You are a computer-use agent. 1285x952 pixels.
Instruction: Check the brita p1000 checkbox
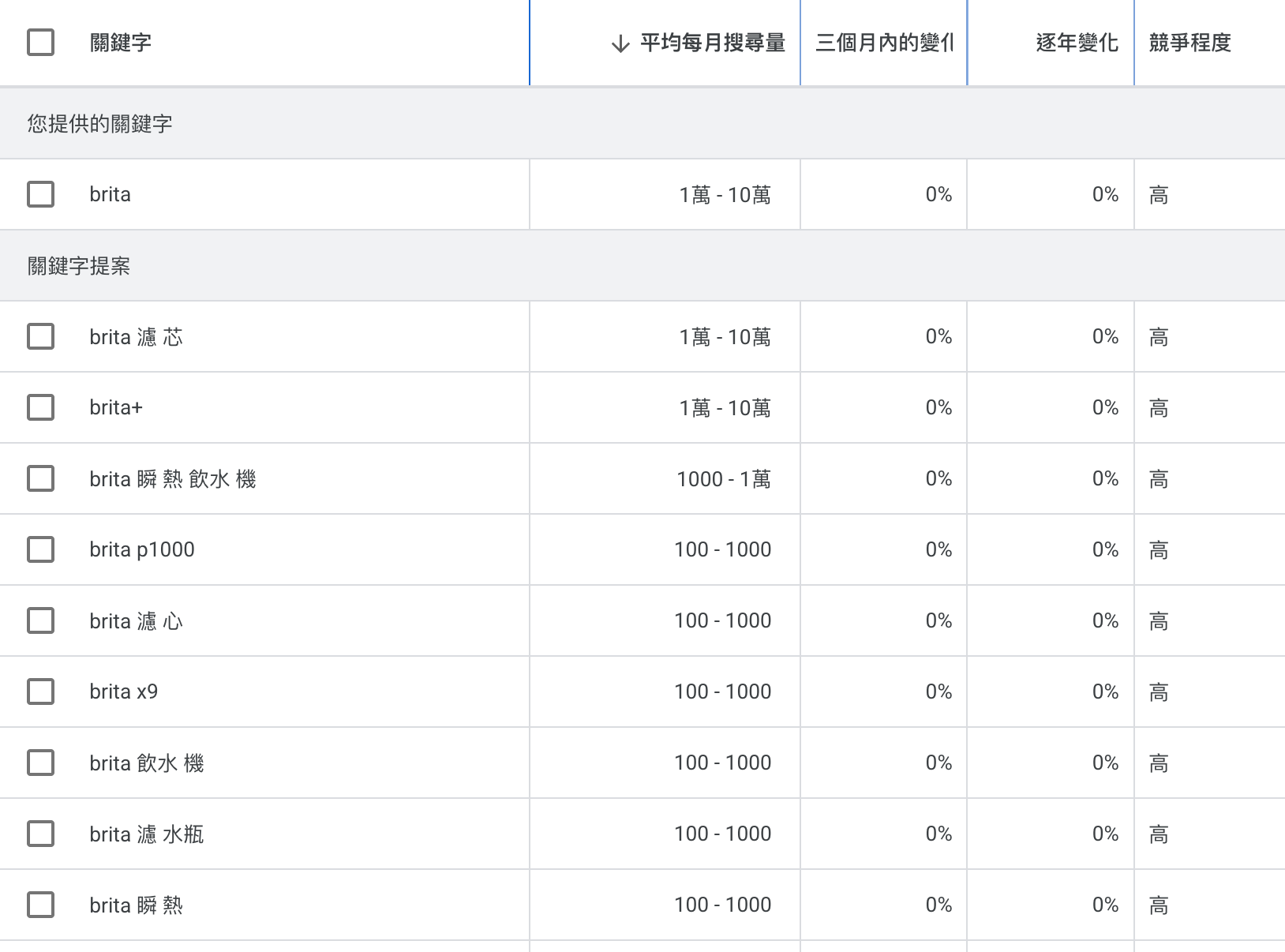41,549
